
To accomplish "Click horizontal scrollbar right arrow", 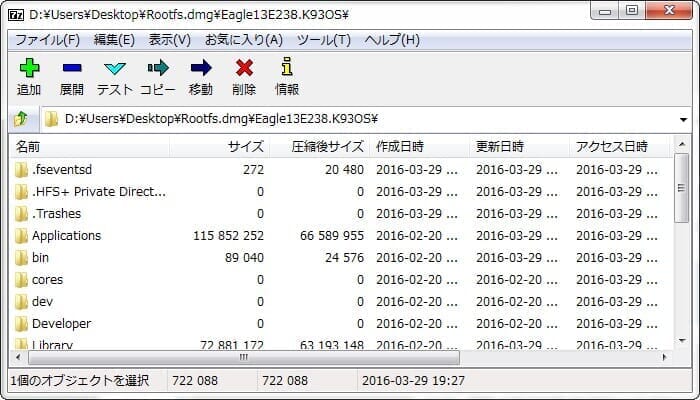I will 664,357.
